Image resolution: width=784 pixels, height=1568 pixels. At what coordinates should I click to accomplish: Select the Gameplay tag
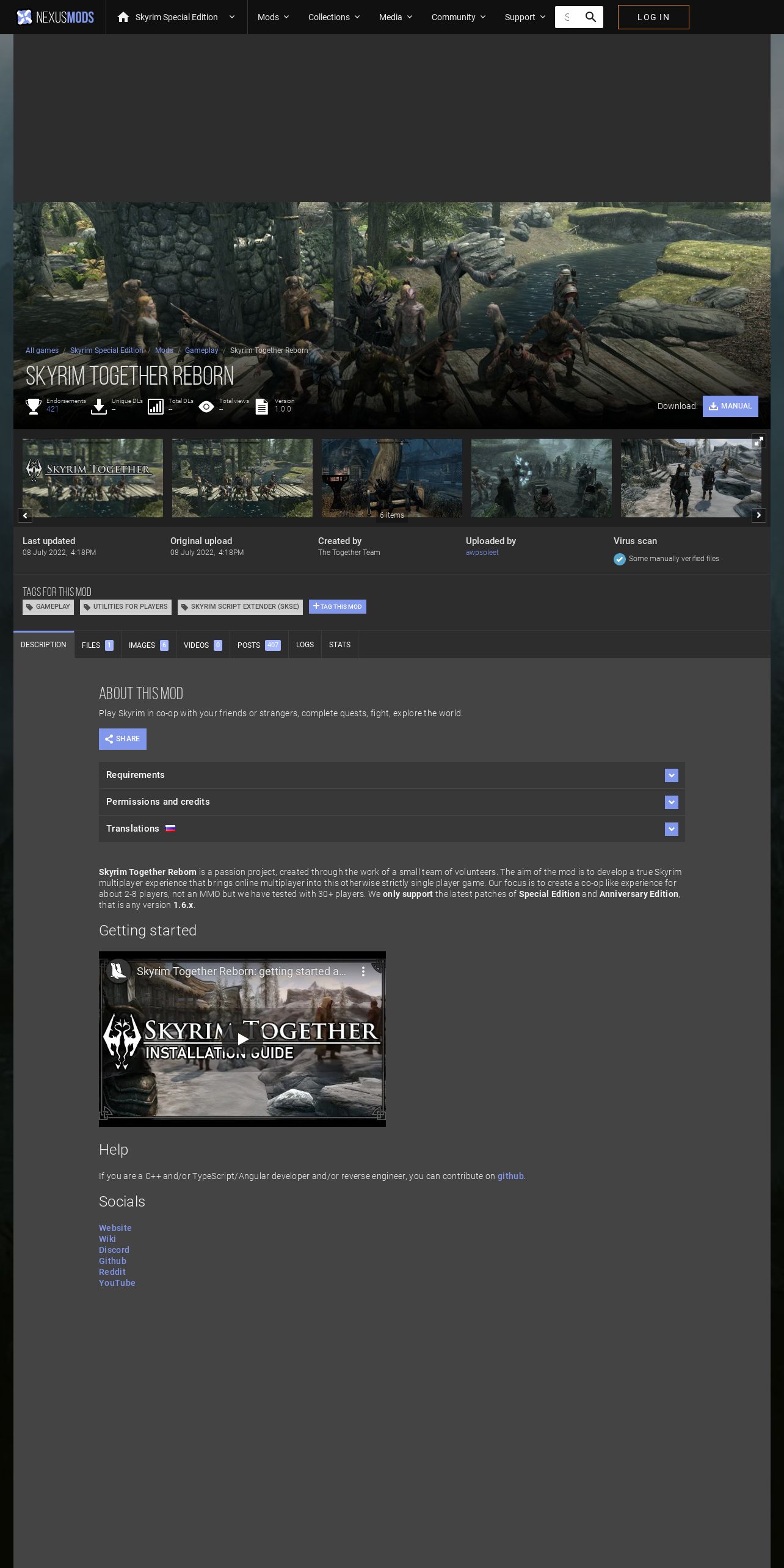pos(48,607)
